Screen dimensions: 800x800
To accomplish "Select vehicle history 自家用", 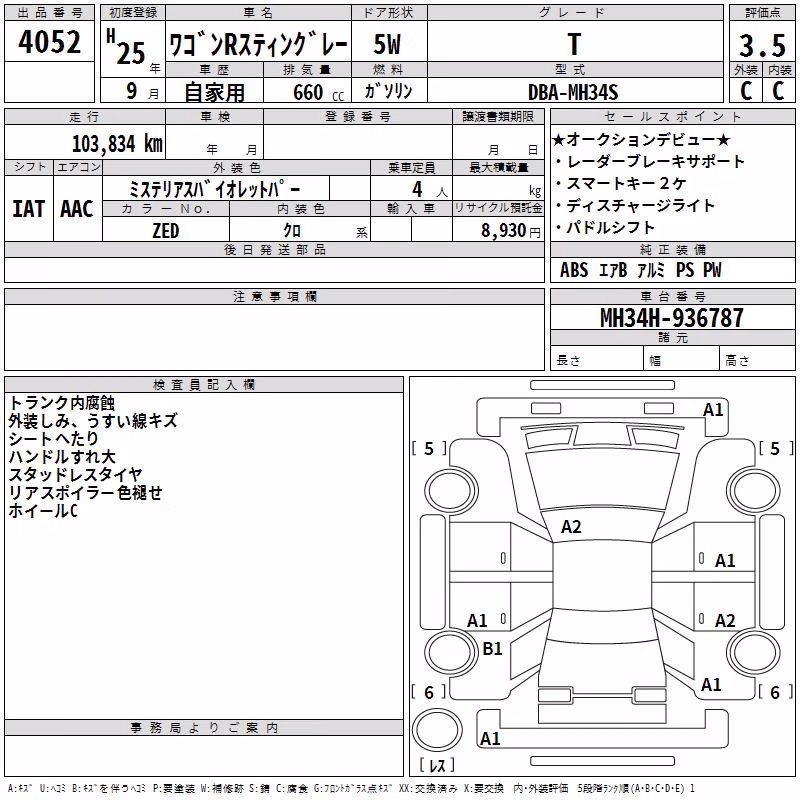I will [214, 92].
